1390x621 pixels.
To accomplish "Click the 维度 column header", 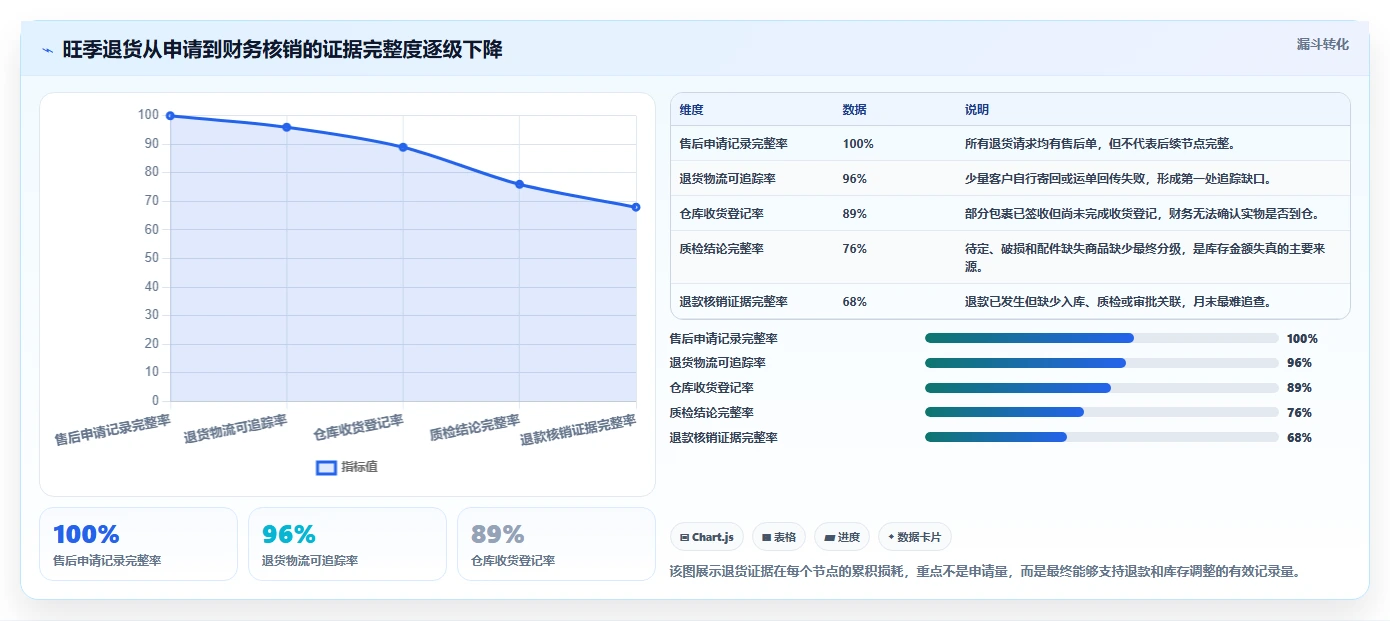I will tap(691, 110).
